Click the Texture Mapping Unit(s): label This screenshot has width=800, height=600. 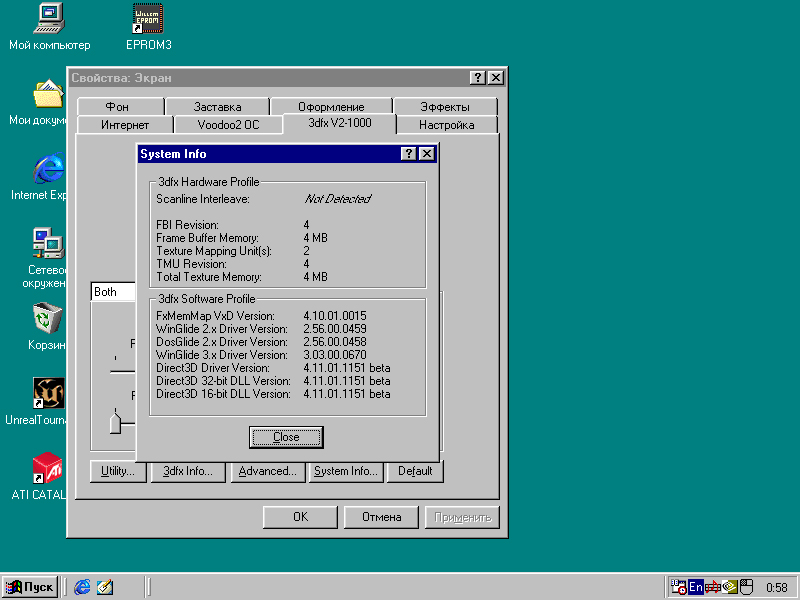pos(214,251)
